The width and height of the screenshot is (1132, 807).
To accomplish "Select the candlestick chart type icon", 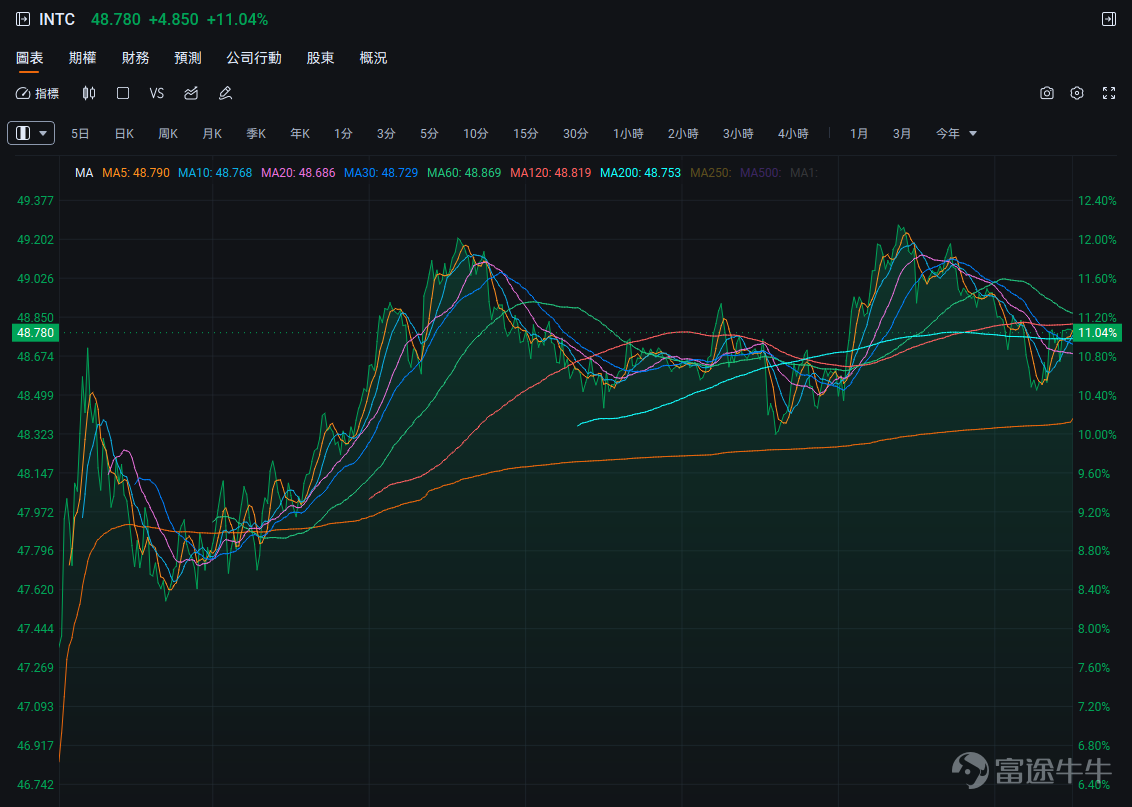I will (x=89, y=93).
